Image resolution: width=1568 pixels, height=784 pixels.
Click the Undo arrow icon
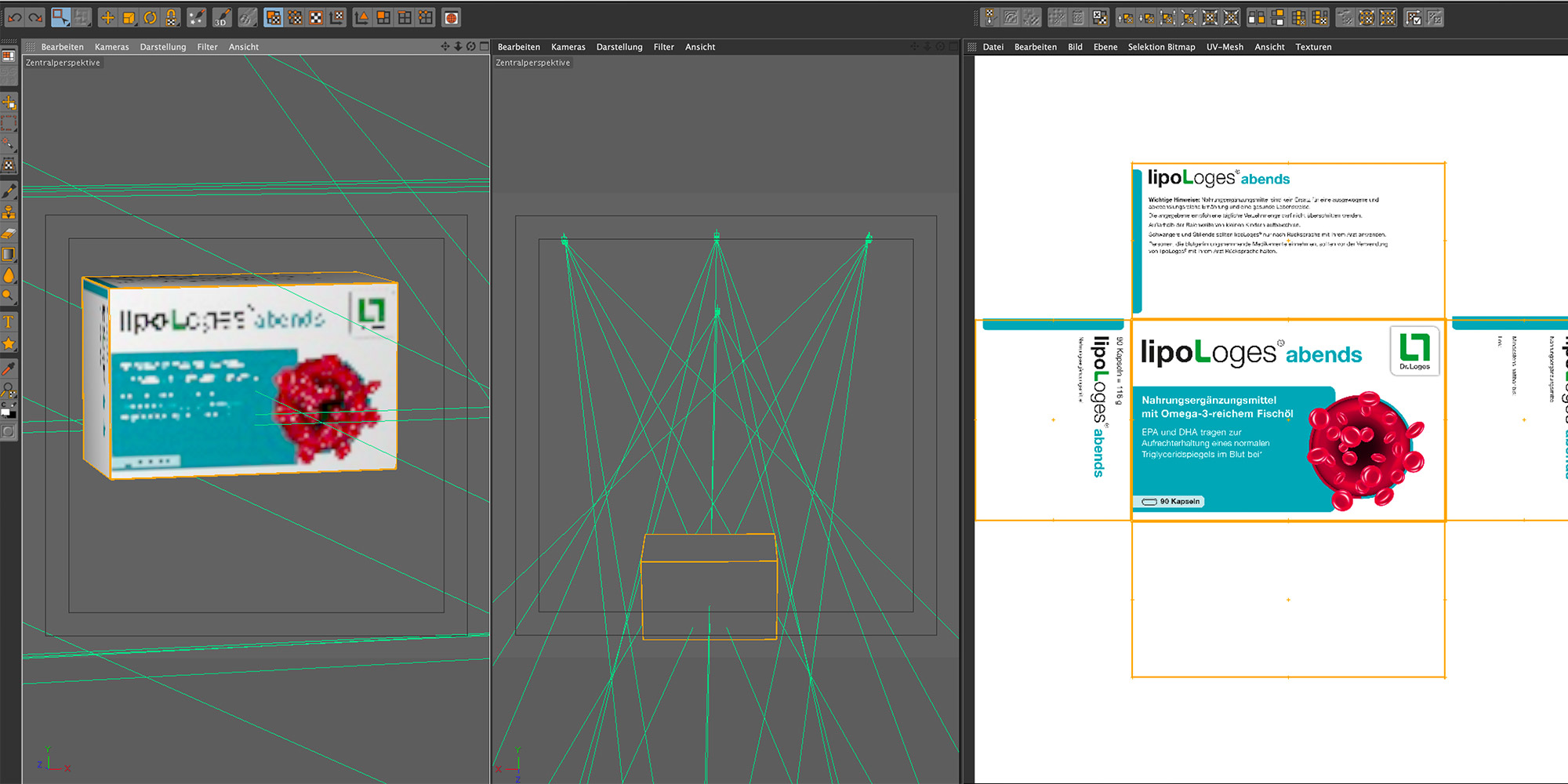coord(15,17)
